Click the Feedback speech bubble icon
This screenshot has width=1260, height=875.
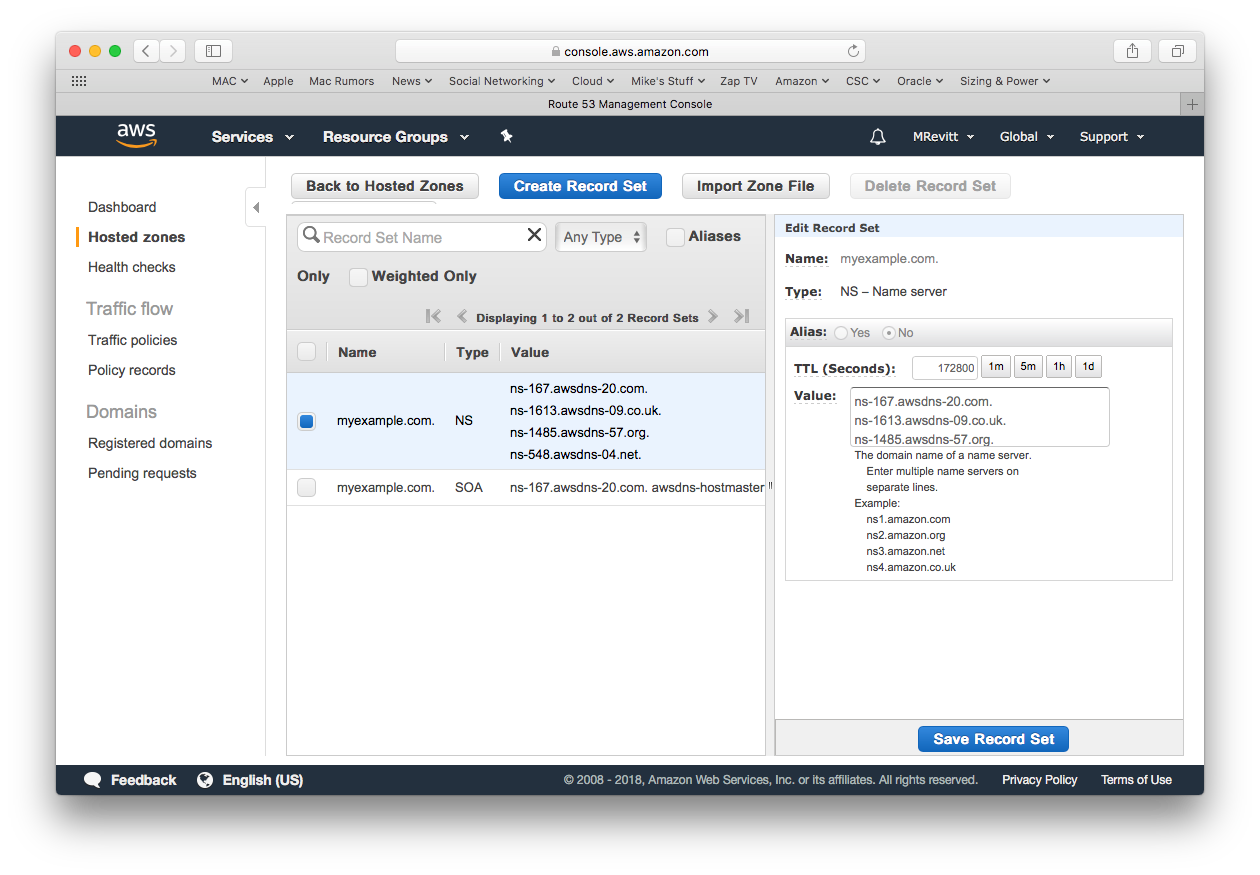point(93,780)
